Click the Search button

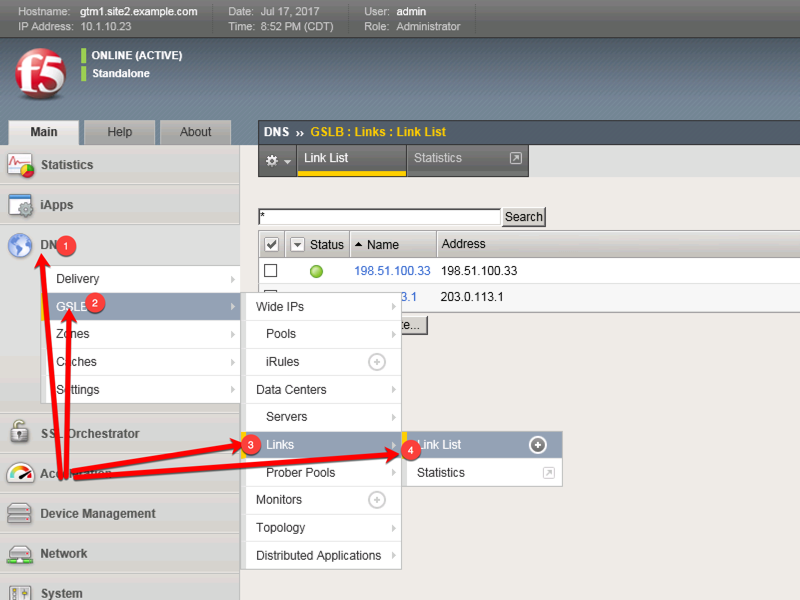[x=523, y=217]
